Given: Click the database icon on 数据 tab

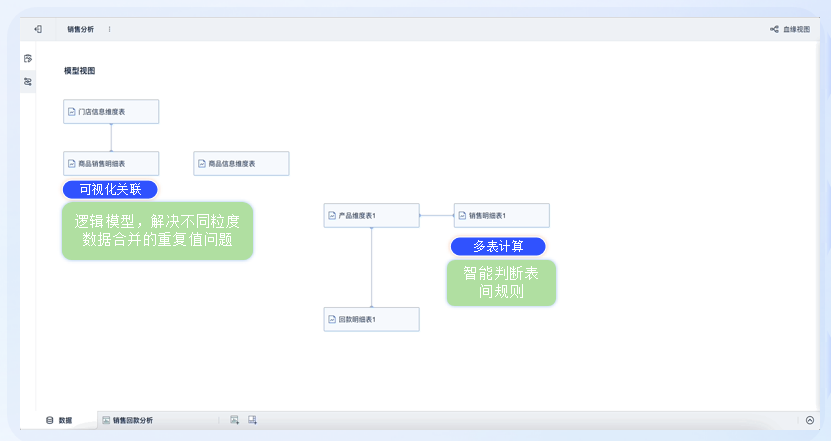Looking at the screenshot, I should pyautogui.click(x=50, y=420).
